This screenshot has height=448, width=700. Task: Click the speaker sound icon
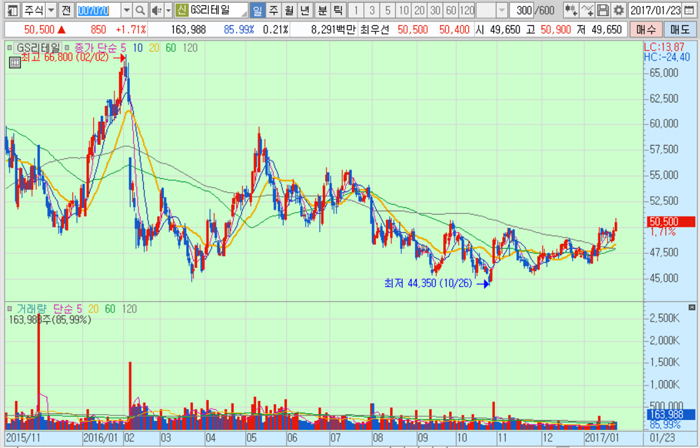click(155, 10)
